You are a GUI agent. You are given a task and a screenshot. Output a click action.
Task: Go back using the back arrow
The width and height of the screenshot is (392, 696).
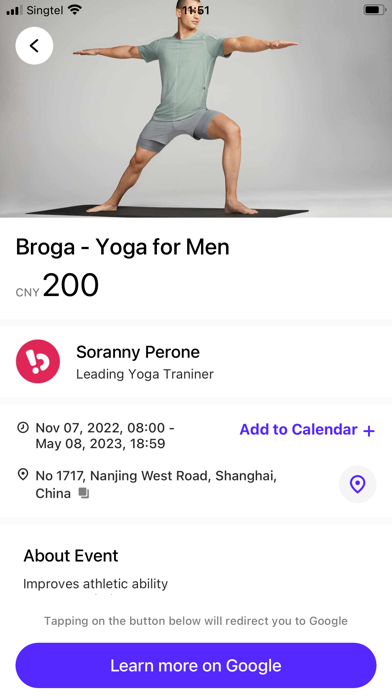click(x=34, y=45)
